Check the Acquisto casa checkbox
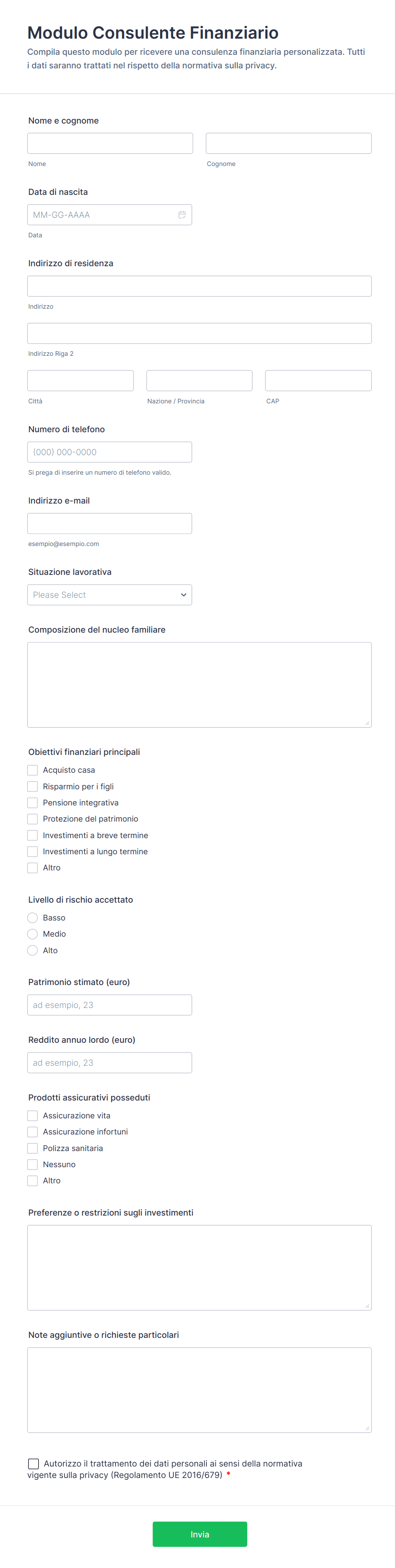The width and height of the screenshot is (395, 1568). click(33, 770)
